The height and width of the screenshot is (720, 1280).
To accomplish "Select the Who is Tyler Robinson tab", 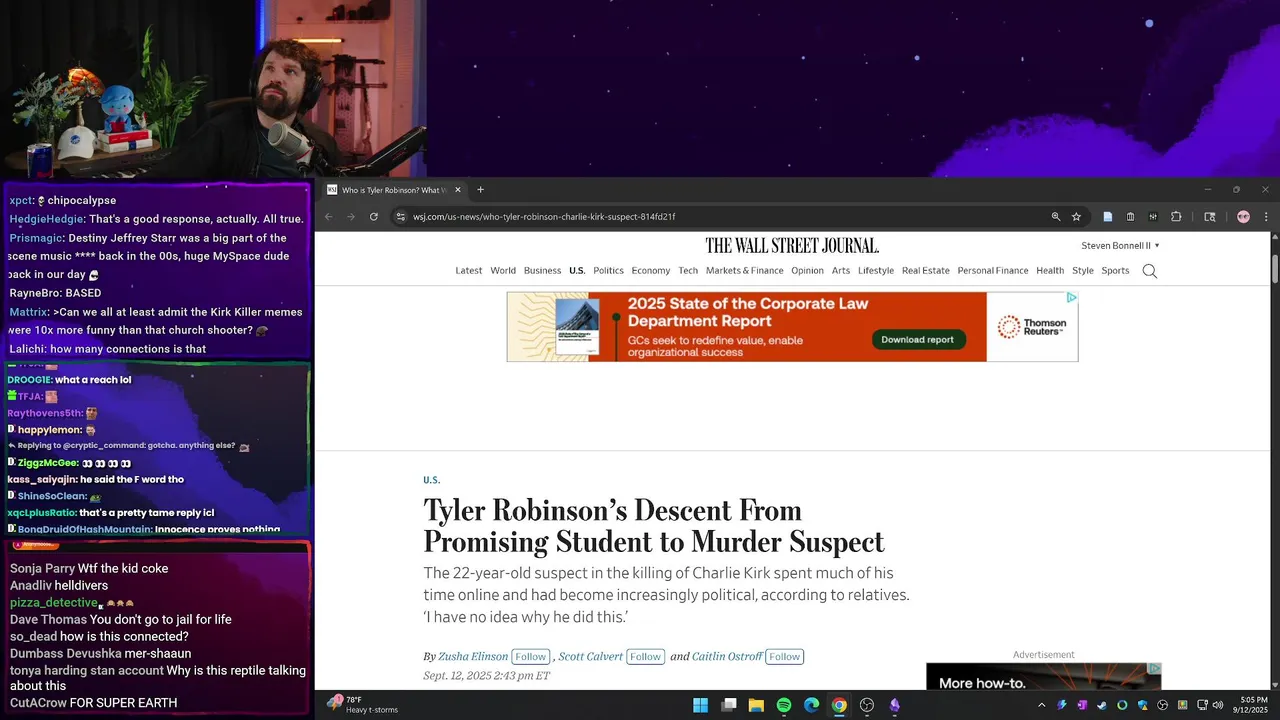I will click(393, 190).
